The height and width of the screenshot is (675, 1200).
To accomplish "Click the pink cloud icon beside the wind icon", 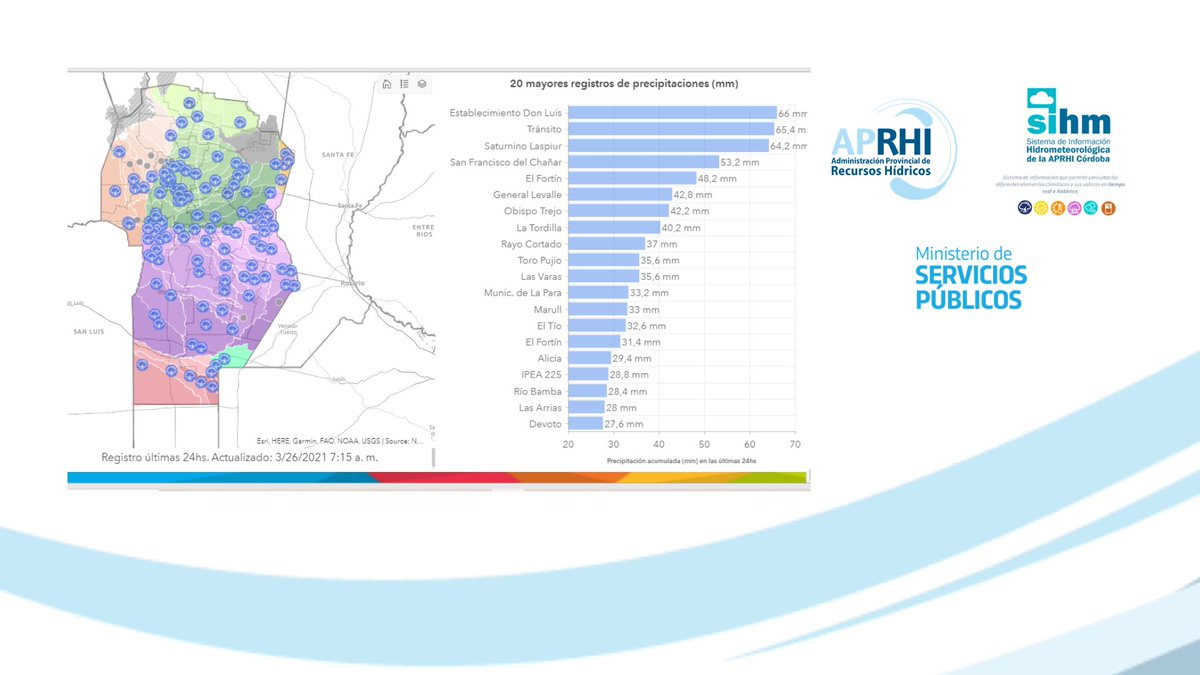I will click(1074, 207).
